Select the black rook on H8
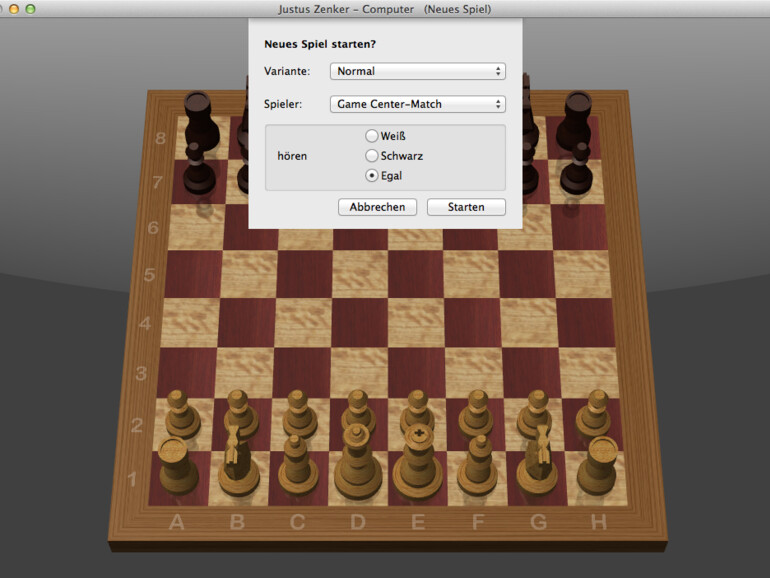 tap(574, 121)
